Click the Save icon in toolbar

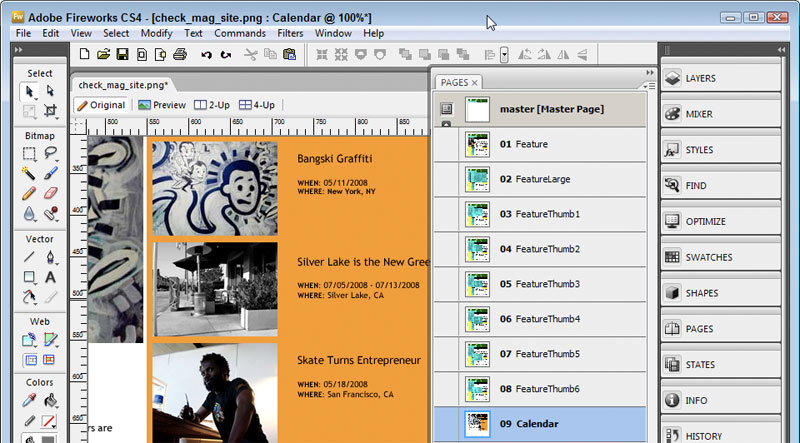click(x=122, y=54)
